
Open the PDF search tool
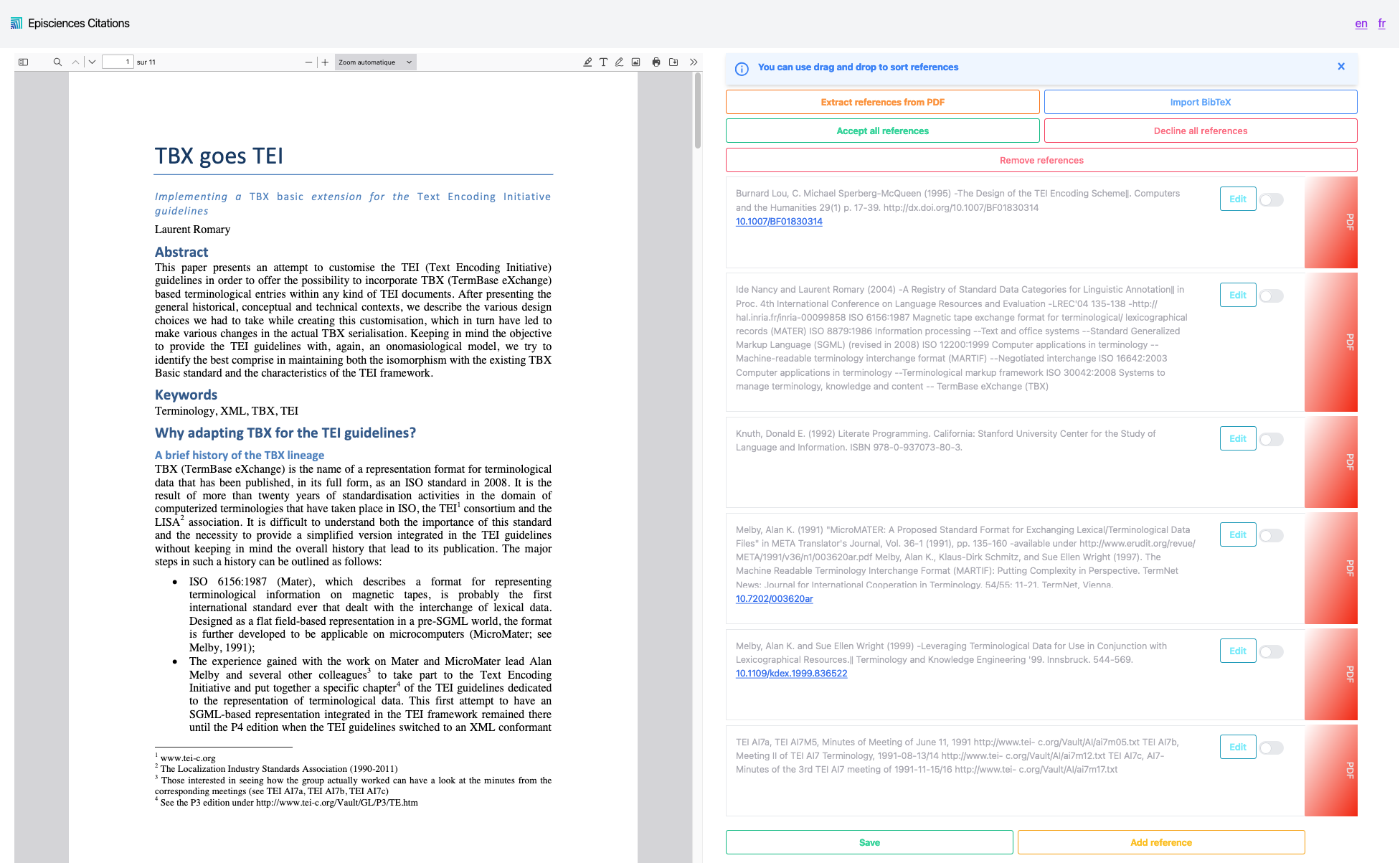pyautogui.click(x=57, y=62)
